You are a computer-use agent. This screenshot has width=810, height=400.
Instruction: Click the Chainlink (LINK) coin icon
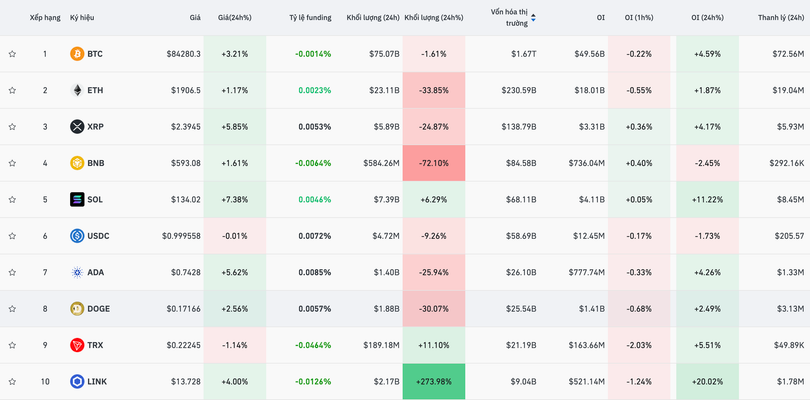77,382
